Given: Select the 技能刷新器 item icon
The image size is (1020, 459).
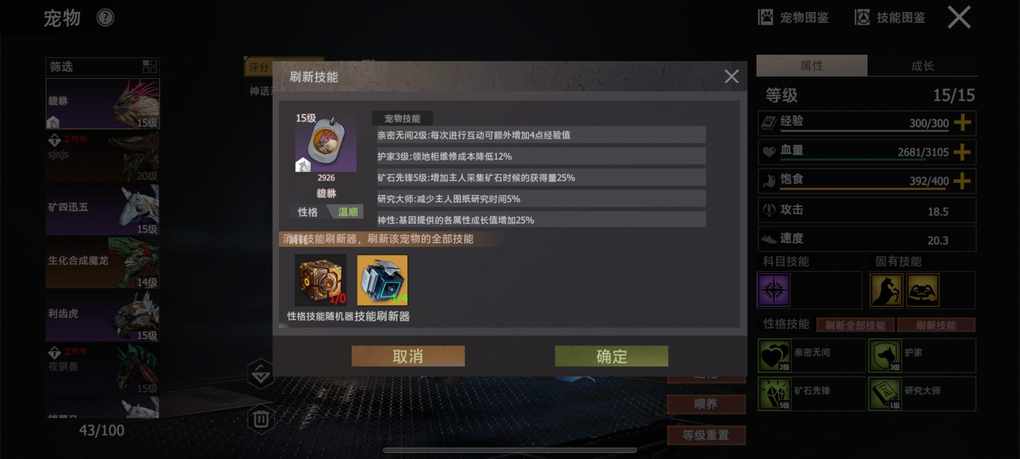Looking at the screenshot, I should [382, 280].
